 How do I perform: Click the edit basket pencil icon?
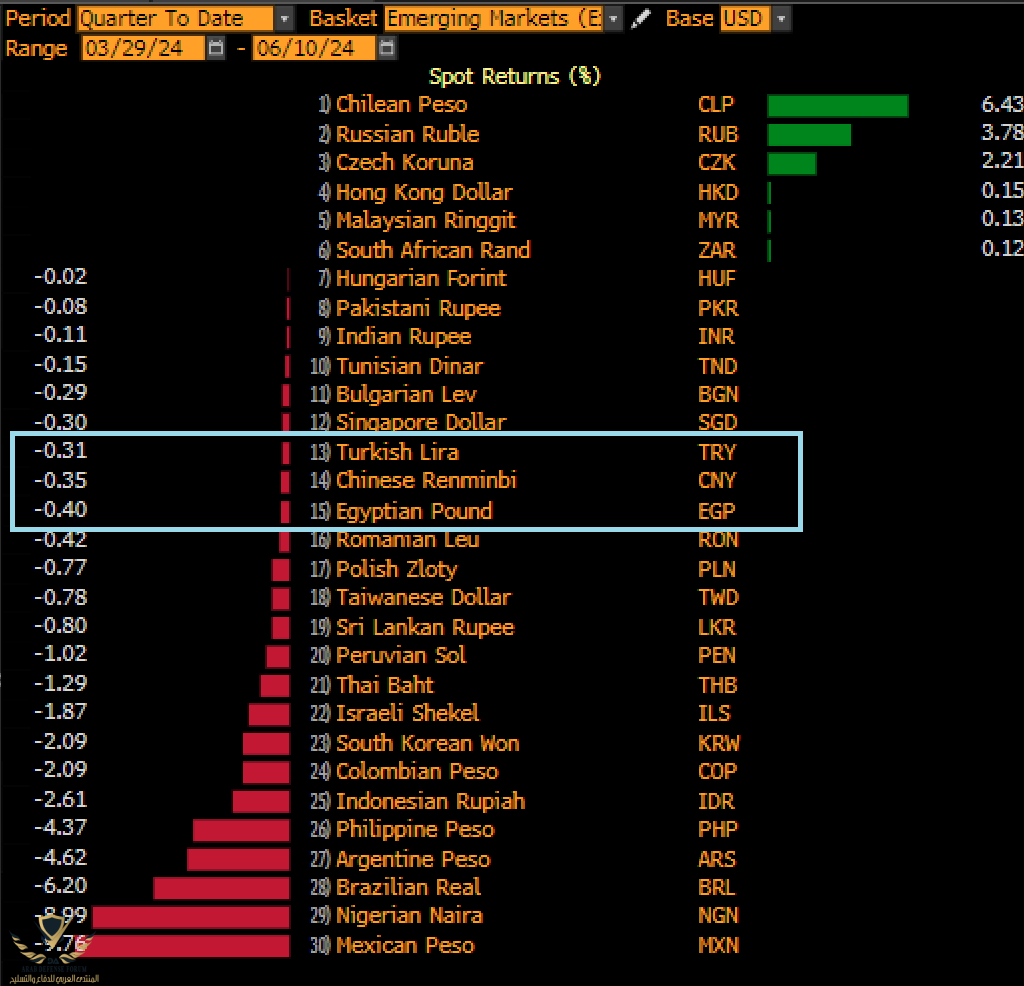point(643,19)
